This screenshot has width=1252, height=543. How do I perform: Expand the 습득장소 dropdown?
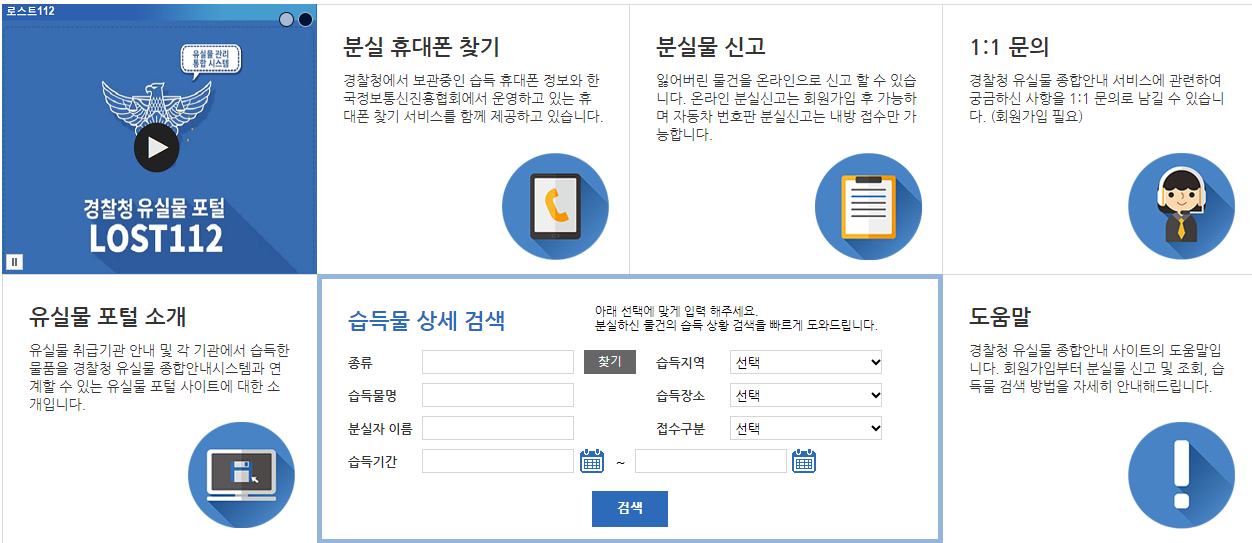click(806, 395)
